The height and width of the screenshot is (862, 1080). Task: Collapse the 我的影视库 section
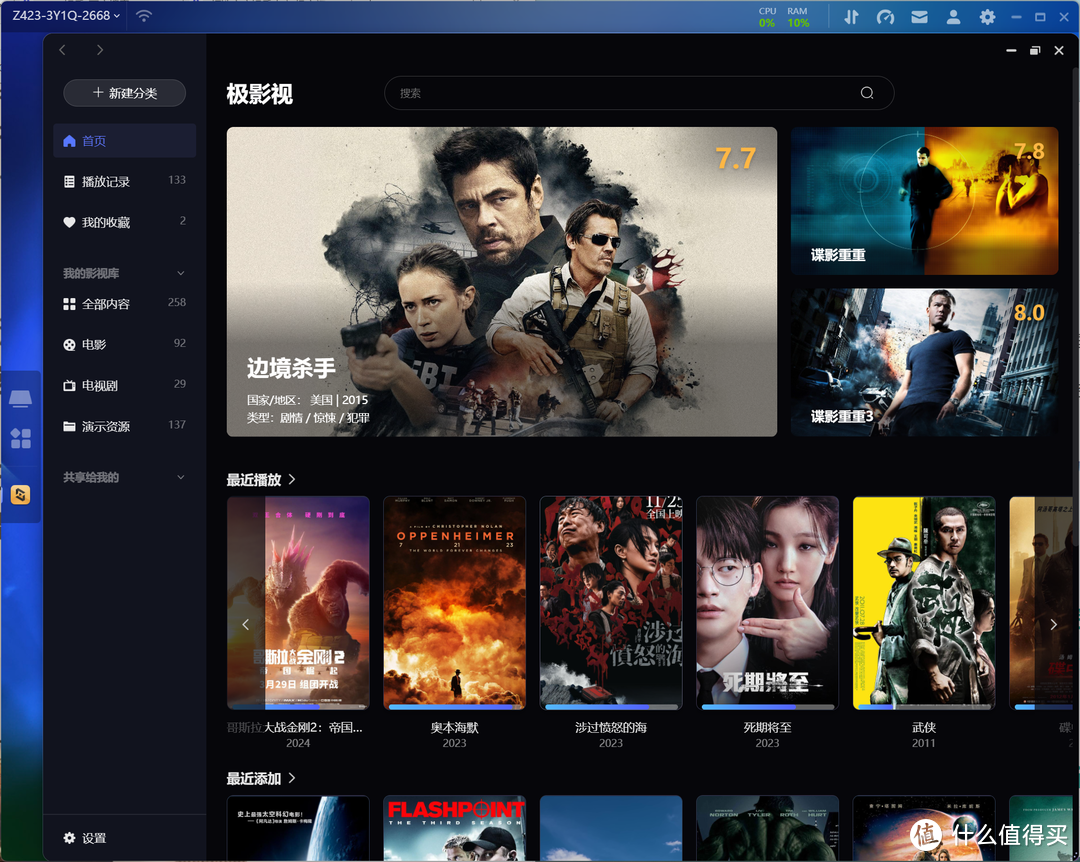point(180,273)
